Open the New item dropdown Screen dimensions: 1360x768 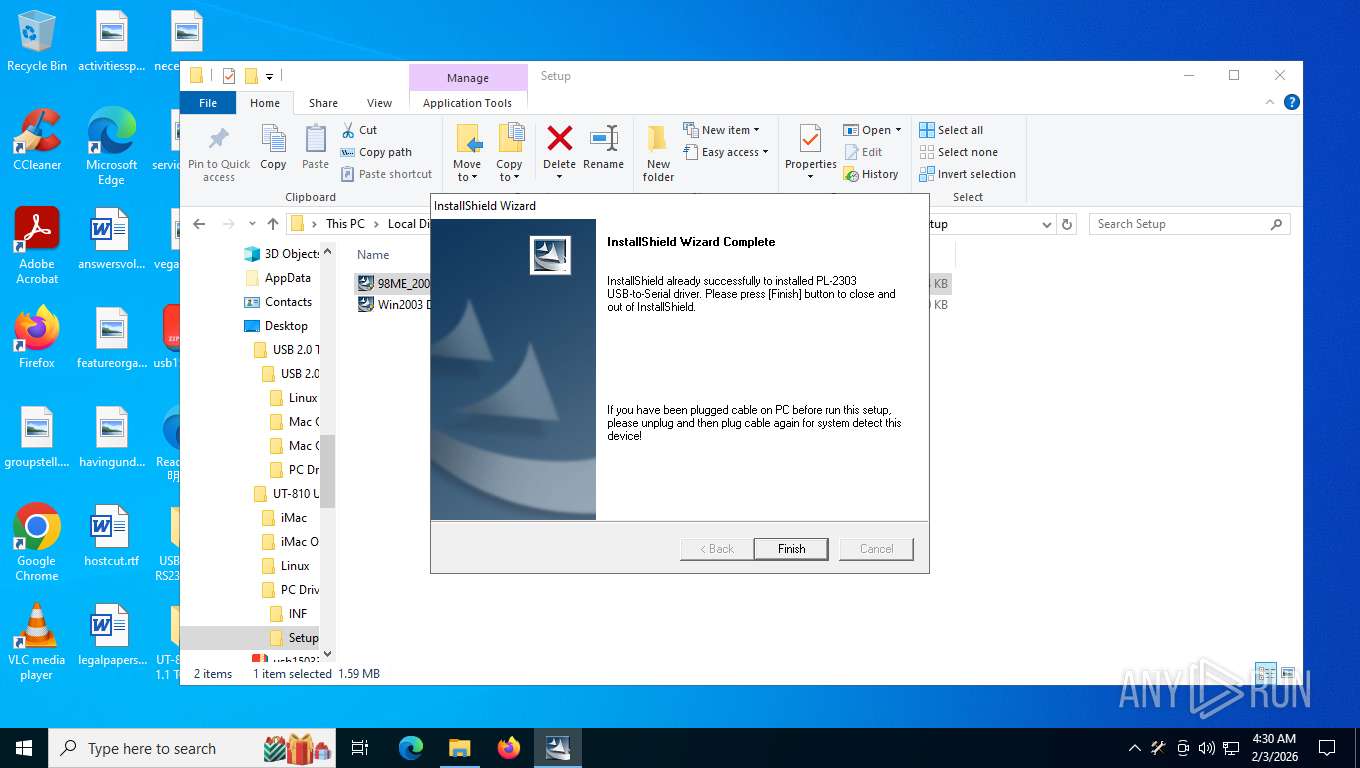pos(721,130)
